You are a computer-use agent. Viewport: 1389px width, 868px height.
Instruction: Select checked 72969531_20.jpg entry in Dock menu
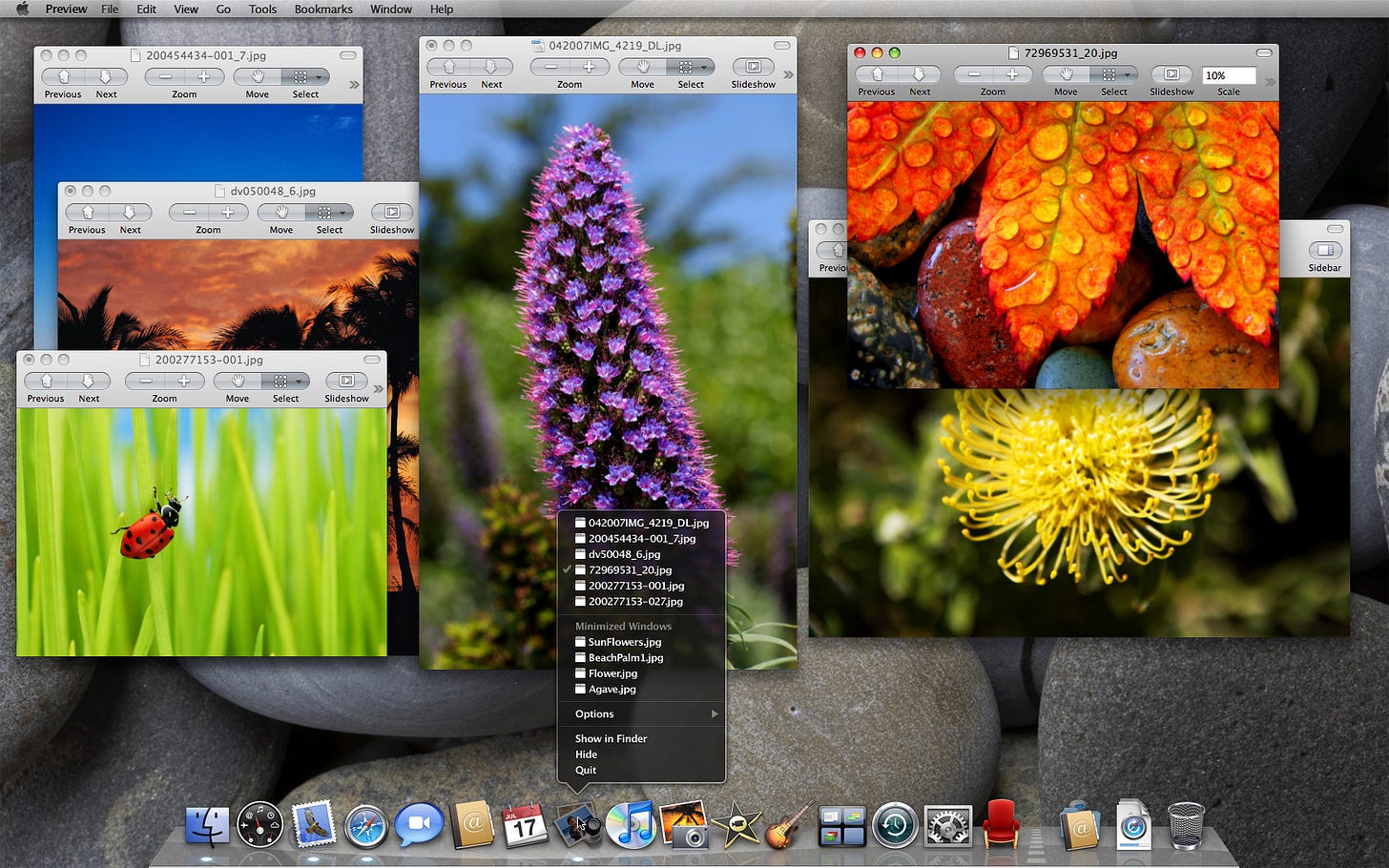coord(630,570)
